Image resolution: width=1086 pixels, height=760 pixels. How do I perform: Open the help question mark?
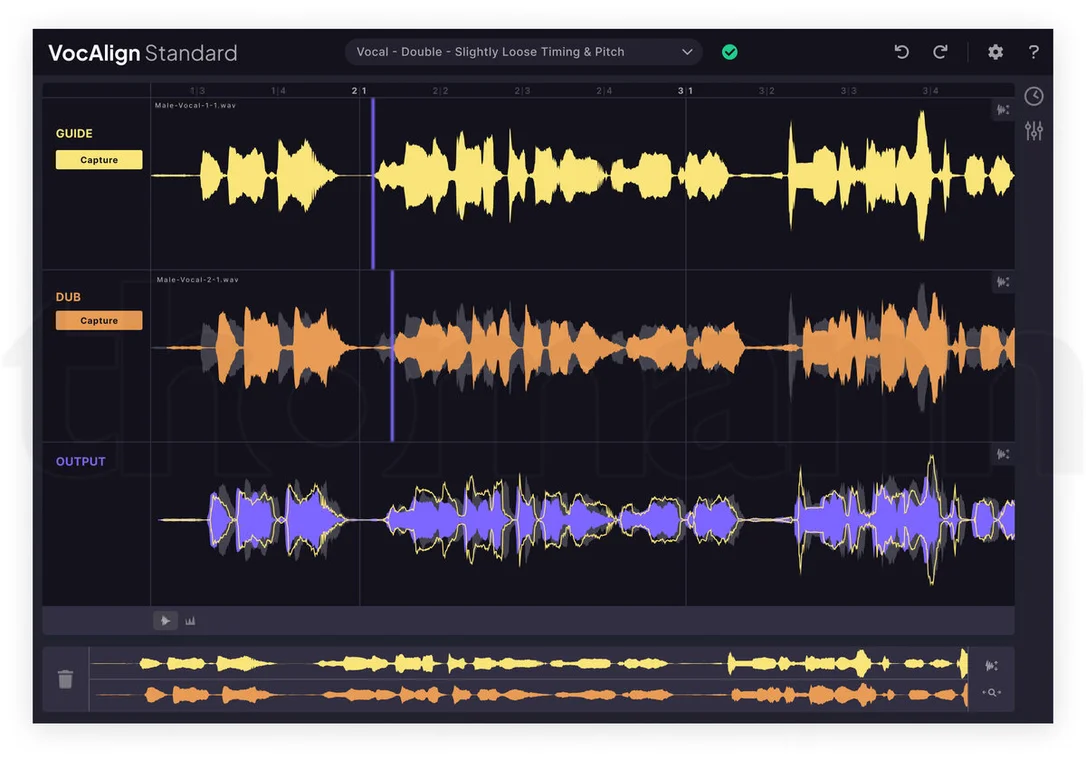(x=1033, y=52)
